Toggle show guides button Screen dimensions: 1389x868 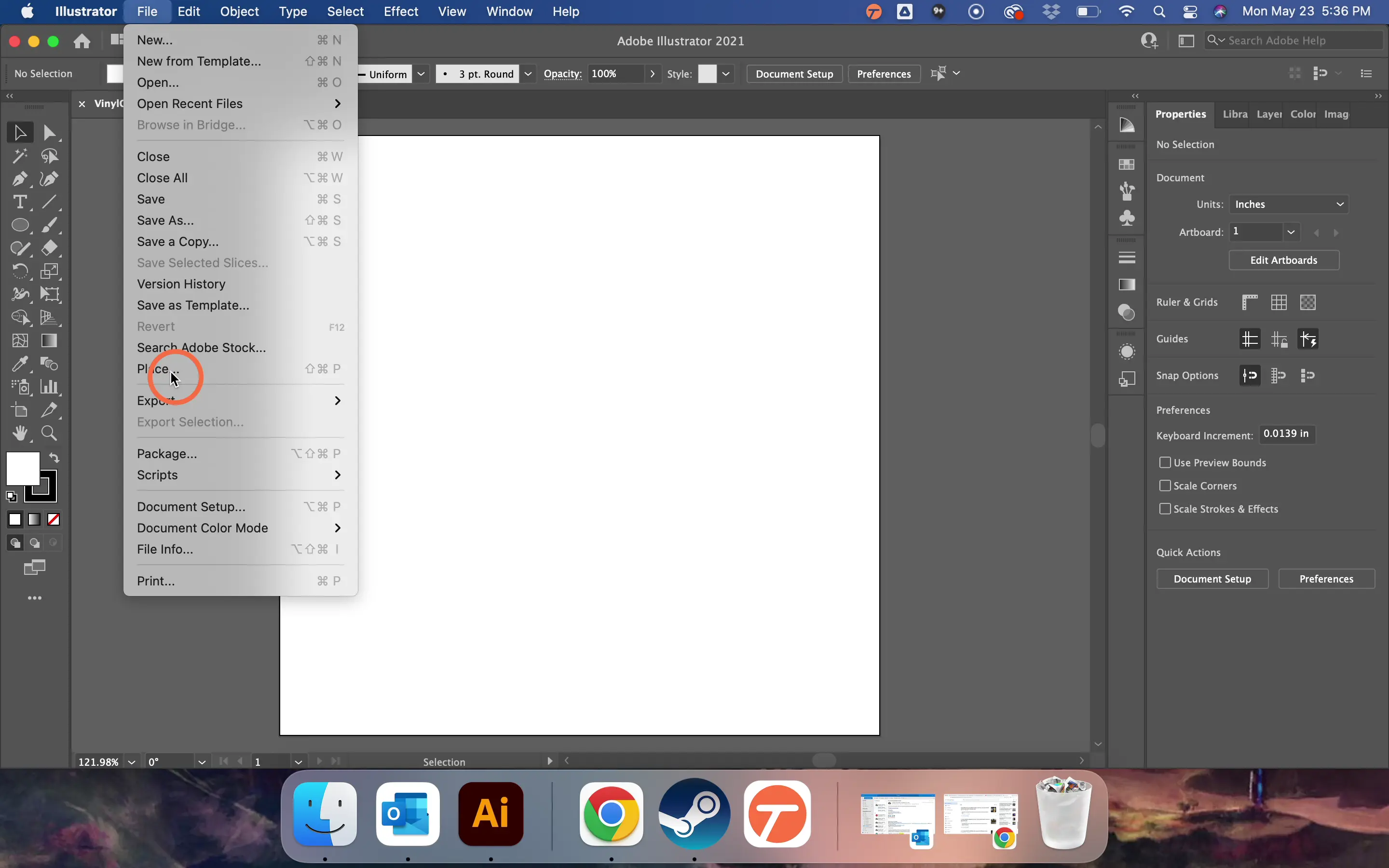pyautogui.click(x=1250, y=339)
